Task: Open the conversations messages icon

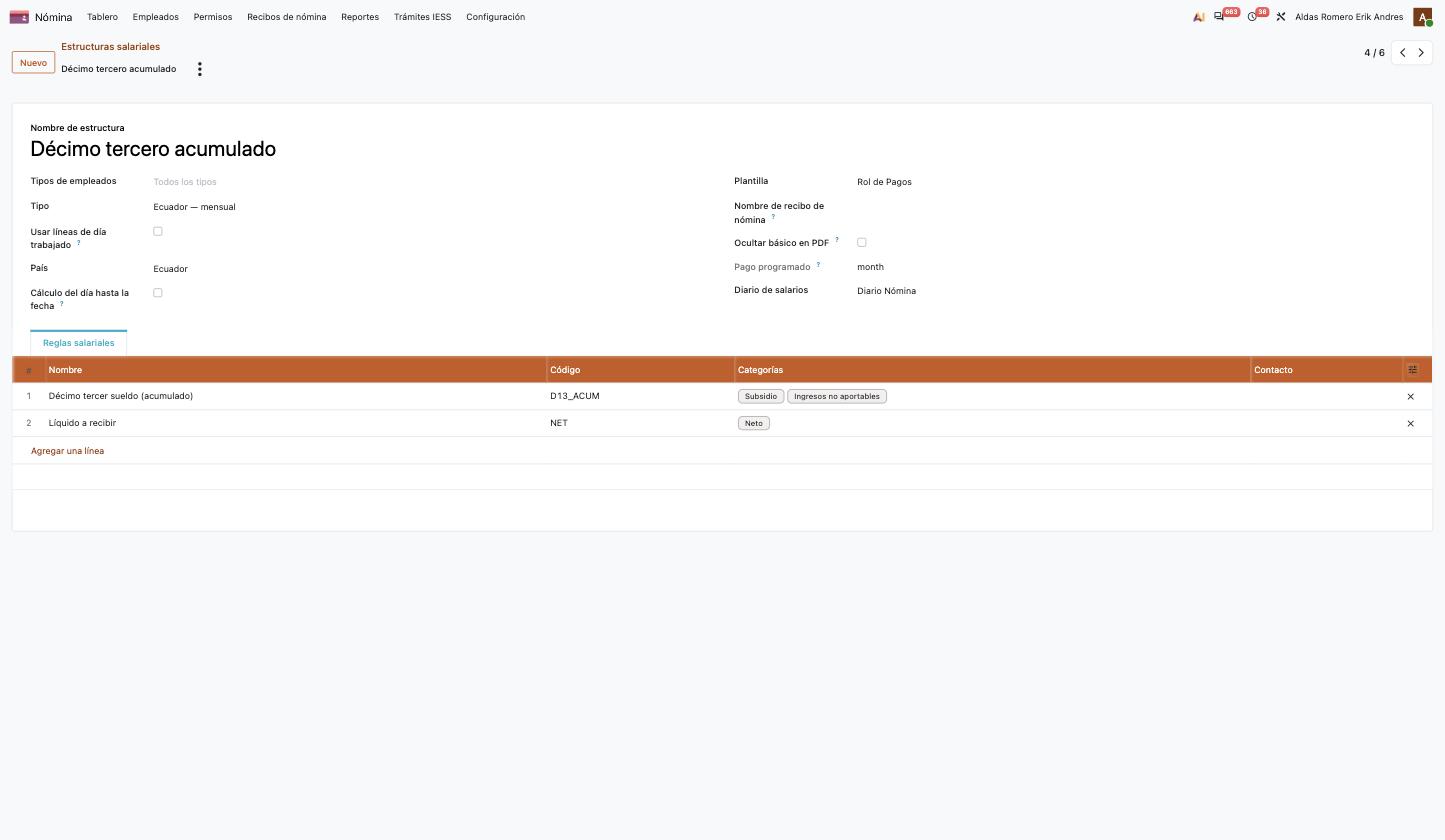Action: tap(1219, 17)
